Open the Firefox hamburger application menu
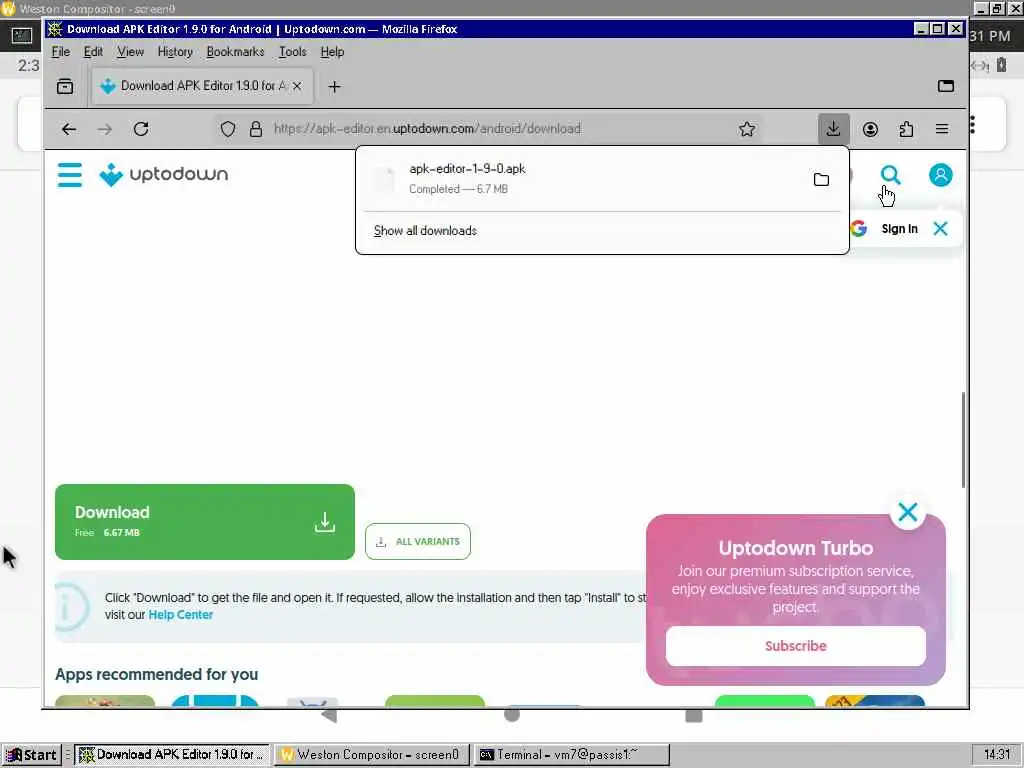This screenshot has height=768, width=1024. tap(942, 129)
